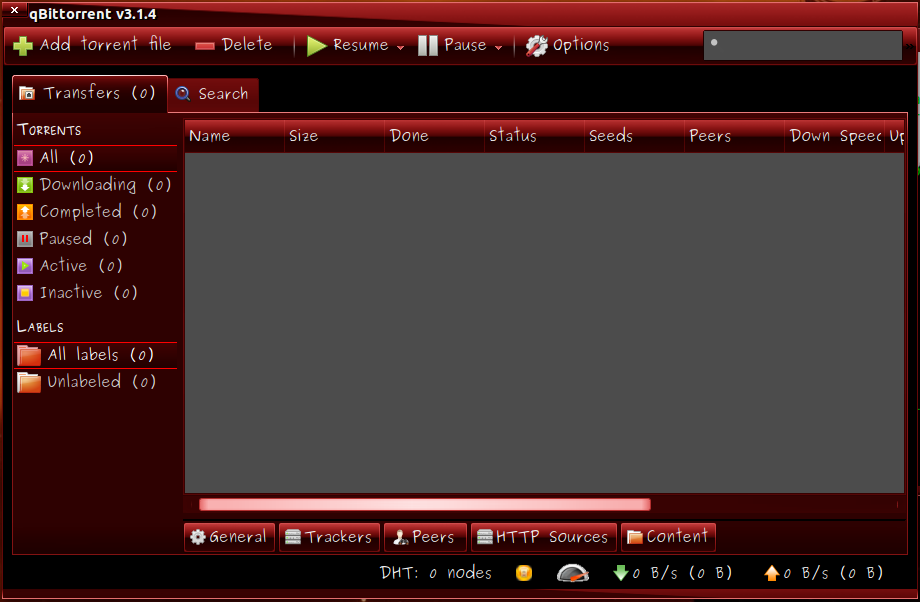Image resolution: width=920 pixels, height=602 pixels.
Task: Click the Inactive filter icon
Action: tap(25, 293)
